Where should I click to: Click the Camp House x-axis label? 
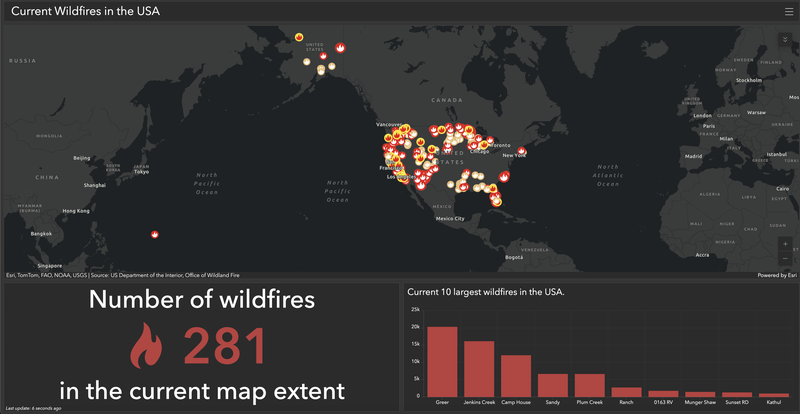[x=516, y=402]
